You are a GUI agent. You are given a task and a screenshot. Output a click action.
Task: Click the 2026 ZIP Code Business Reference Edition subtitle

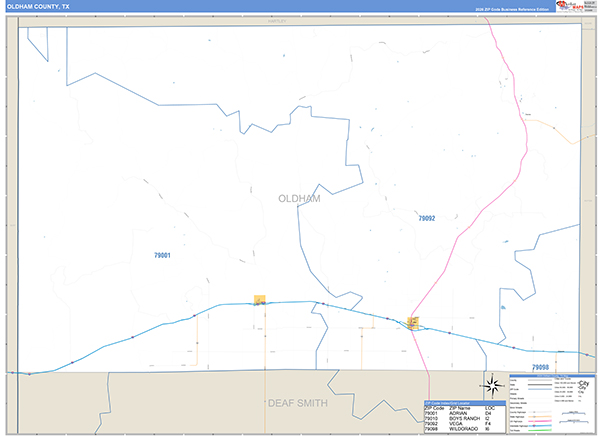[x=512, y=9]
